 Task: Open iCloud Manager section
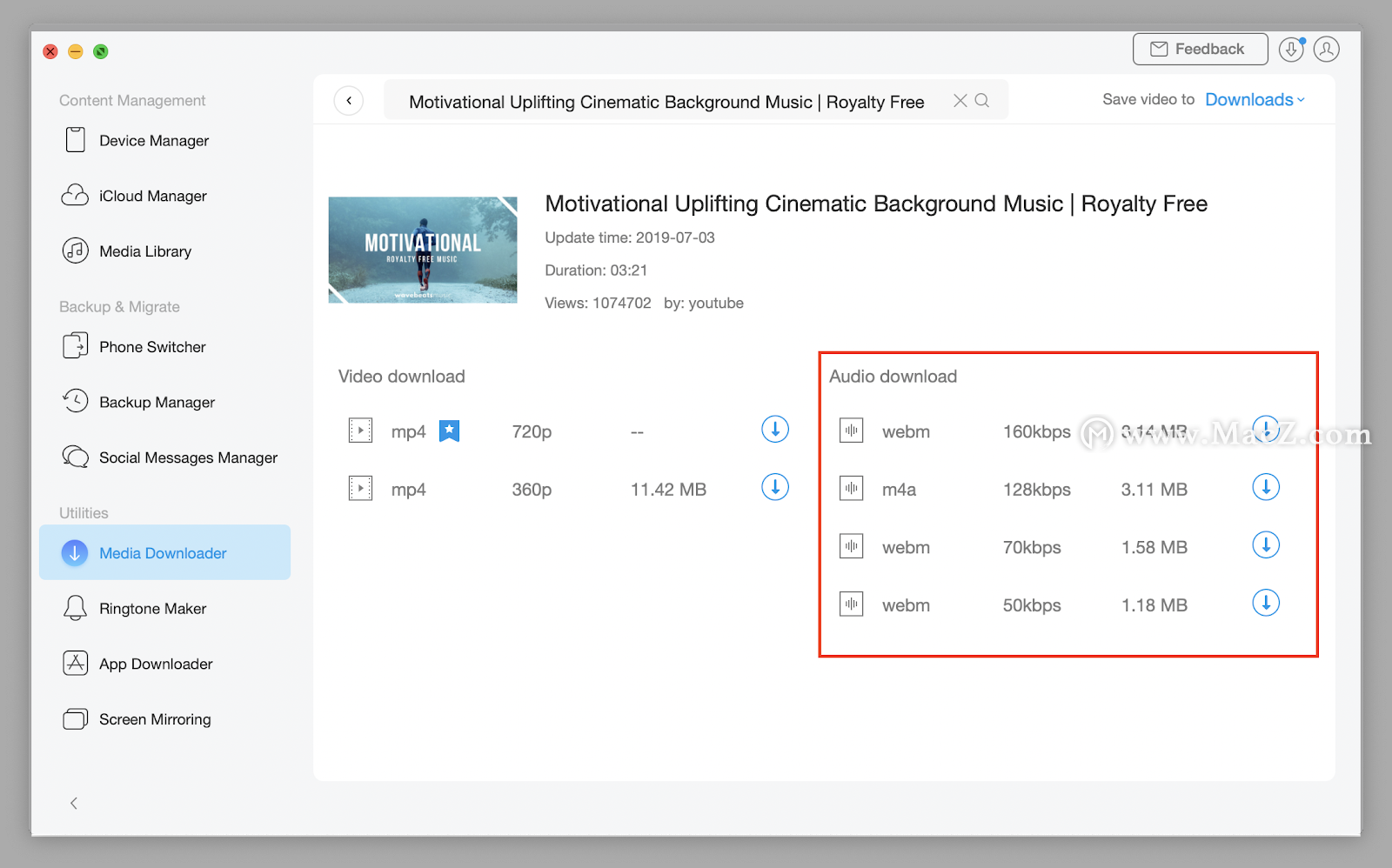(153, 196)
